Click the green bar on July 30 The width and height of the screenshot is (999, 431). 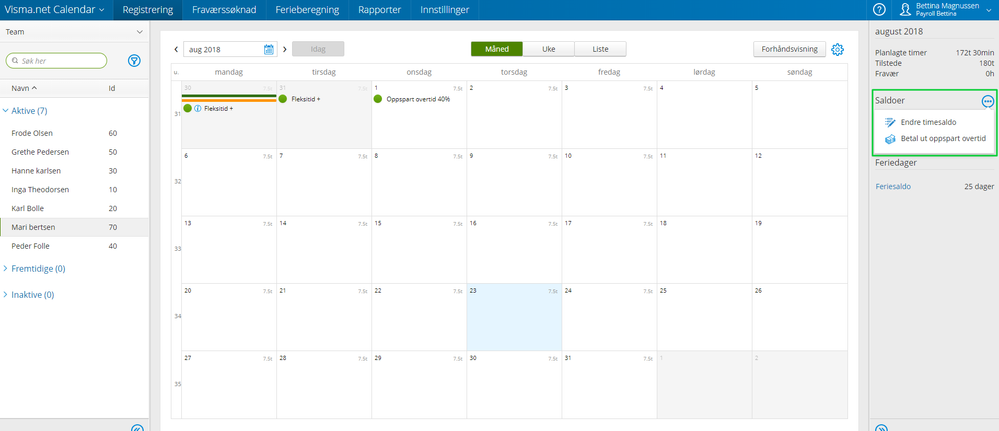229,96
